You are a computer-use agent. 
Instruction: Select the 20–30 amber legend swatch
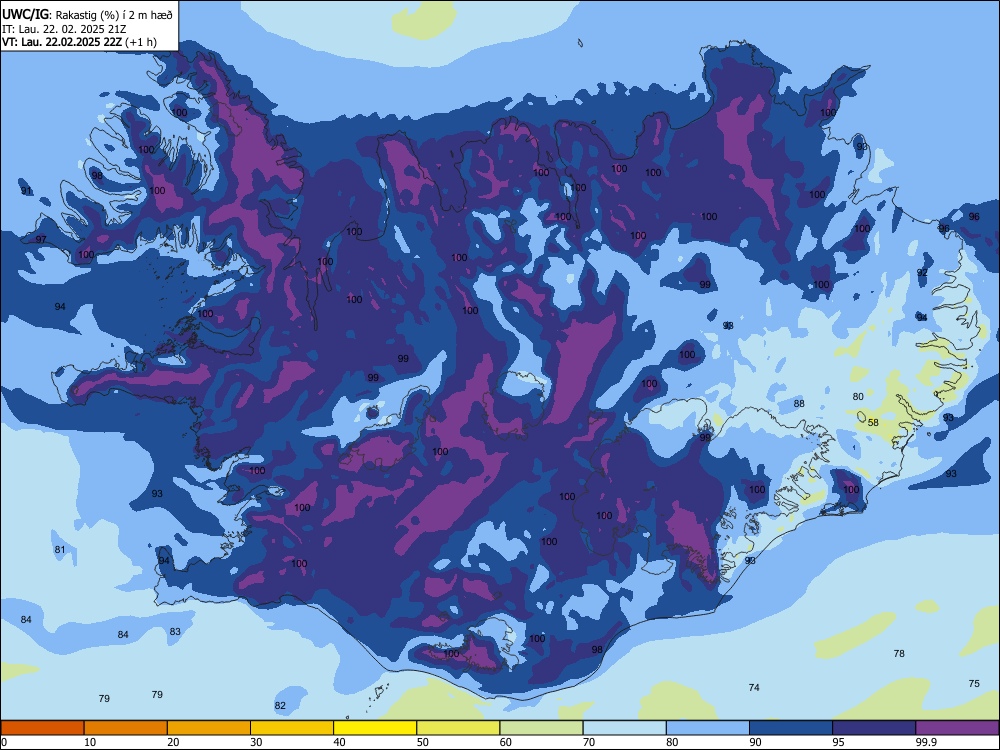pyautogui.click(x=209, y=728)
